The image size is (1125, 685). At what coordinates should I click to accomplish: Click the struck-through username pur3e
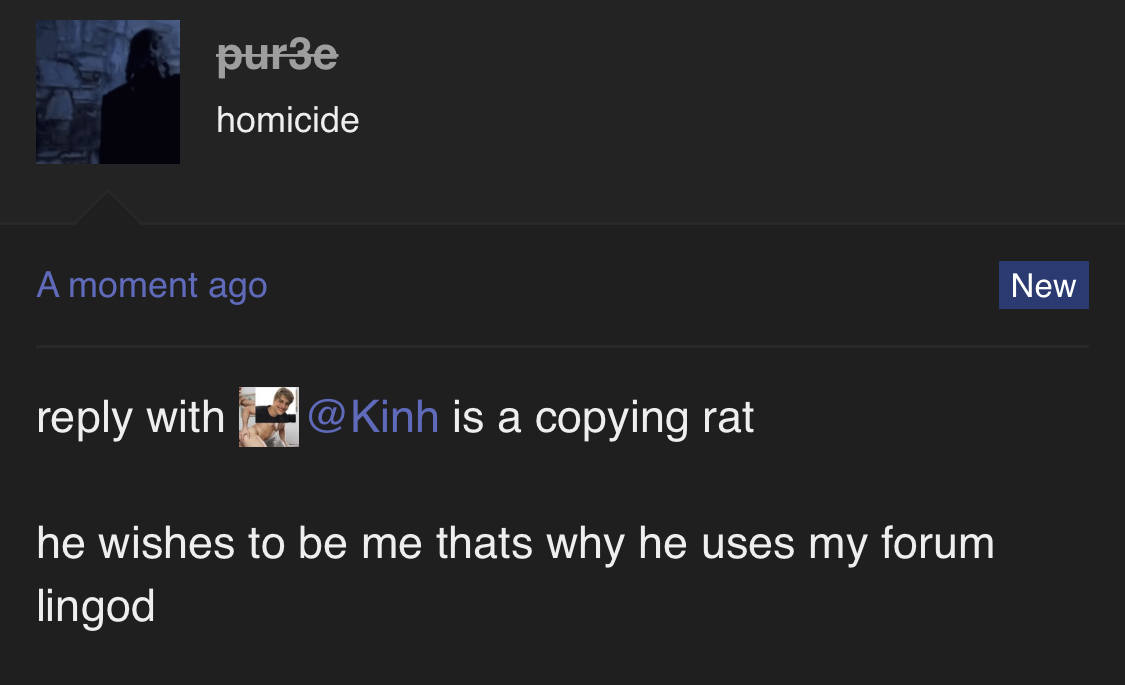pyautogui.click(x=277, y=55)
